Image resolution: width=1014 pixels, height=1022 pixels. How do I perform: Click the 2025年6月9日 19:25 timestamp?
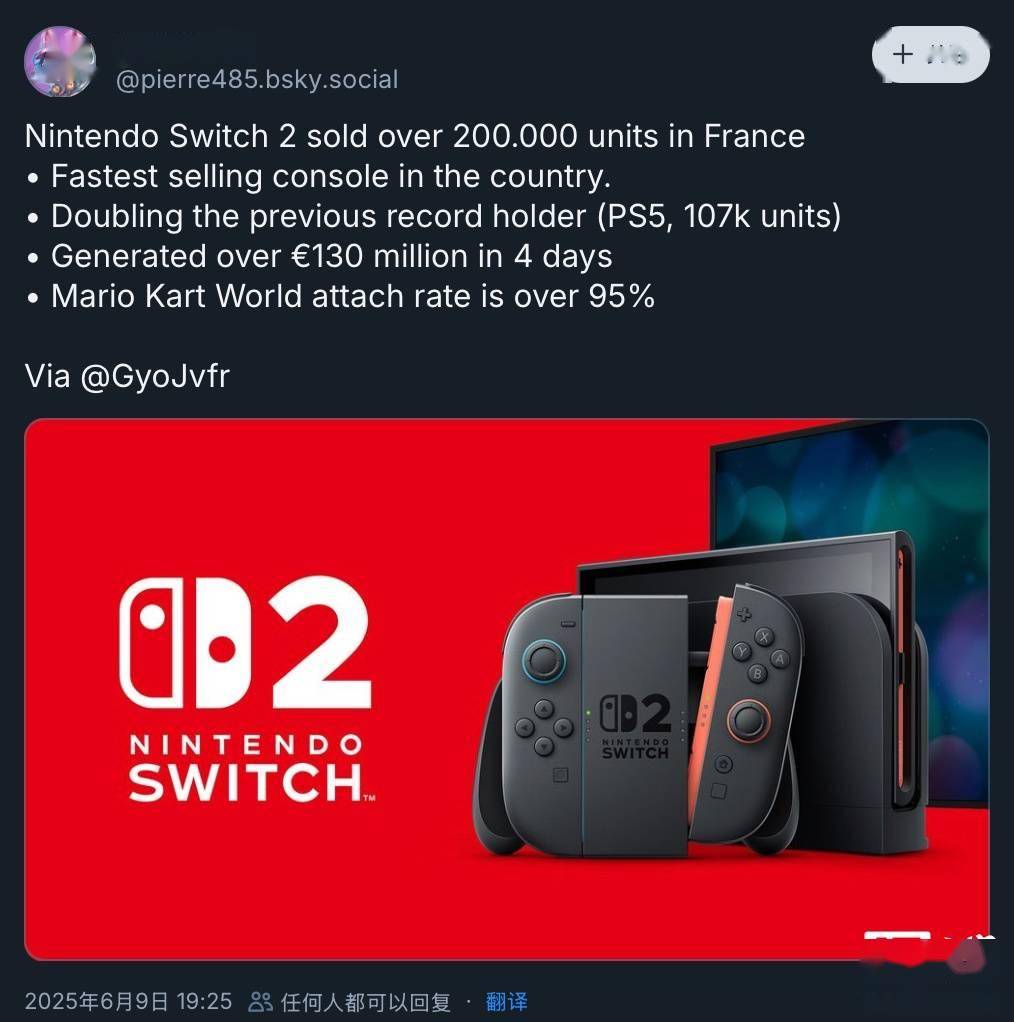[128, 1001]
